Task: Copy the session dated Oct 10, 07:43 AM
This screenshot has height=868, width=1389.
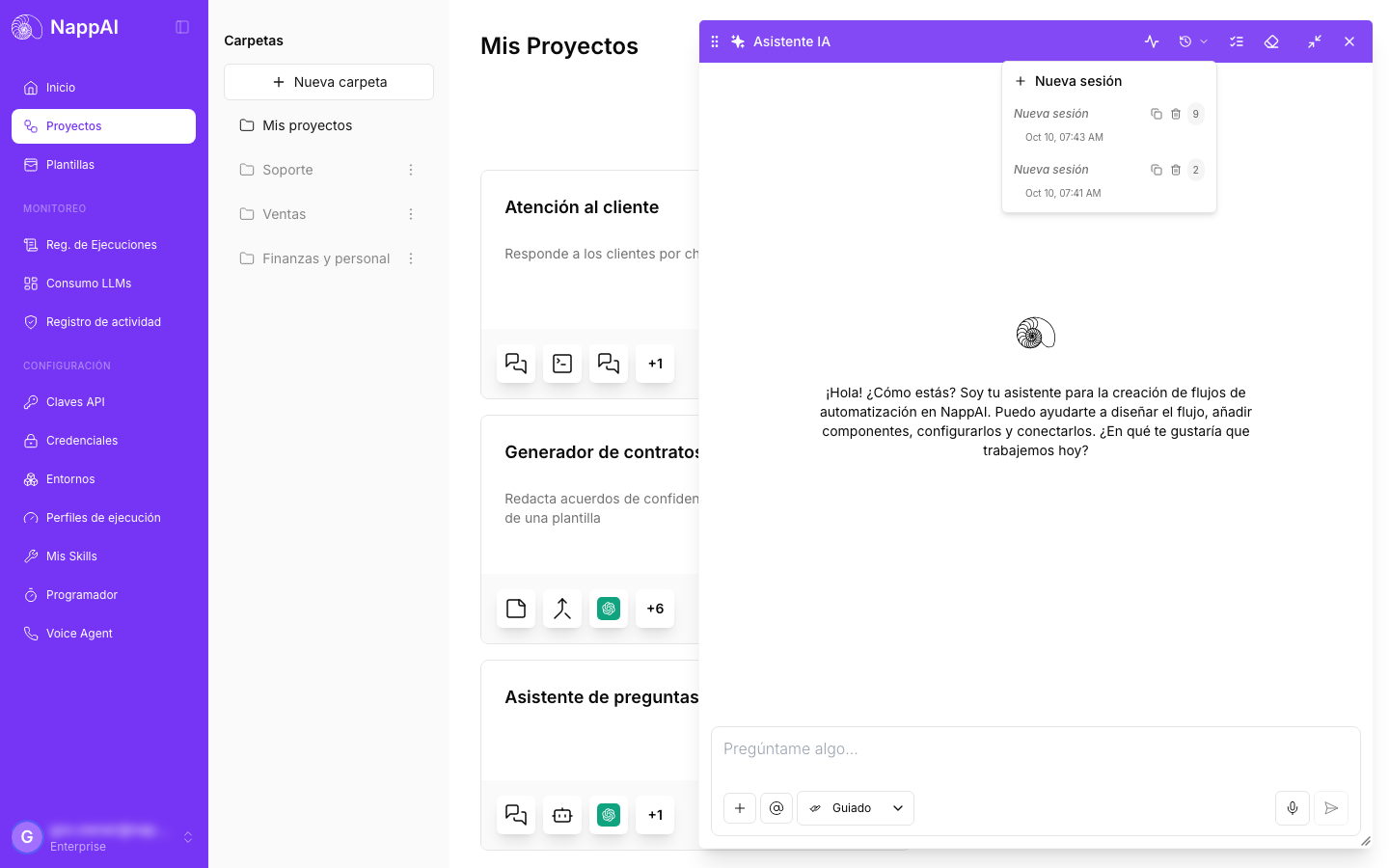Action: pyautogui.click(x=1157, y=114)
